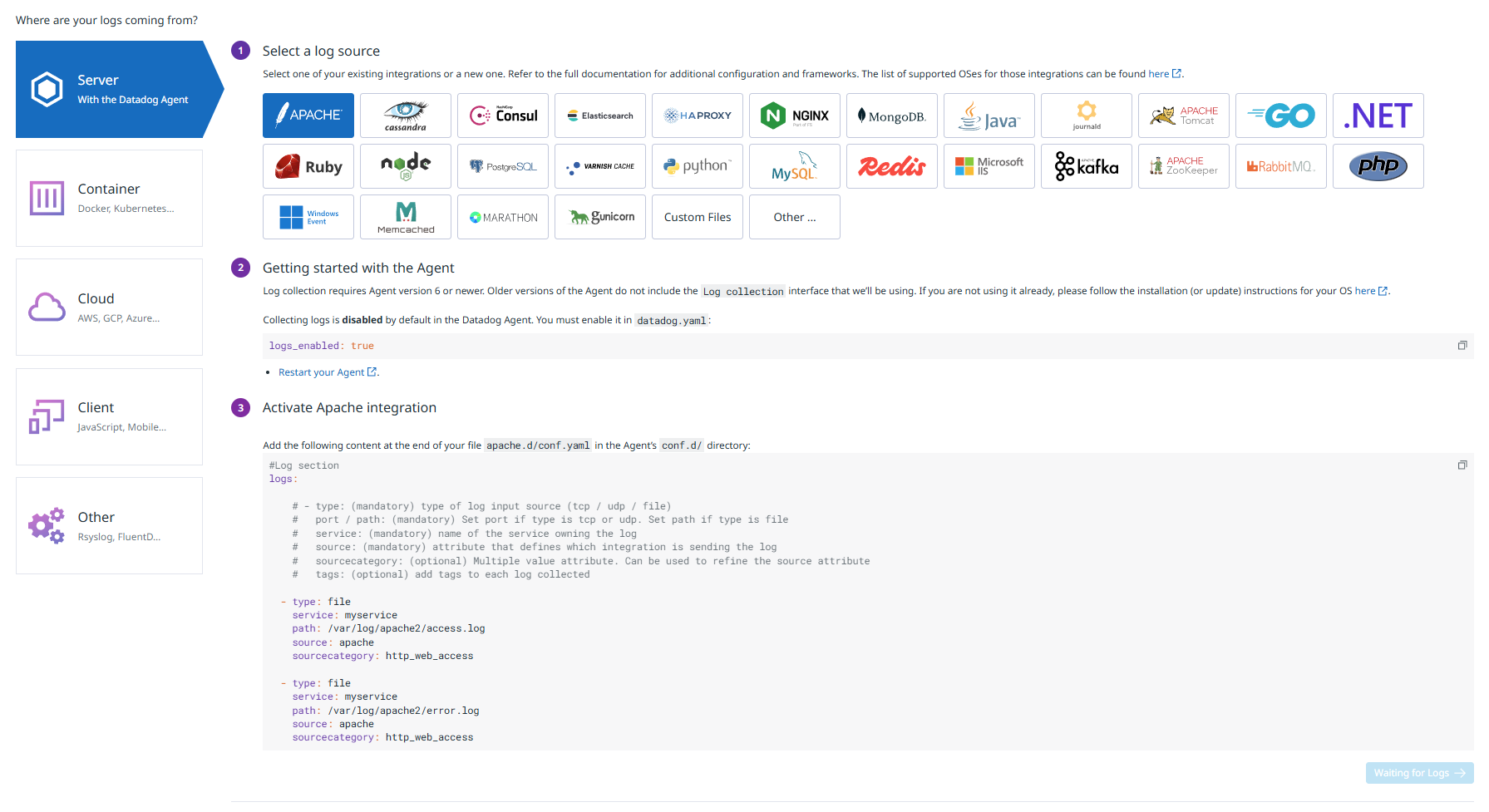
Task: Pick the MongoDB log source
Action: (x=891, y=116)
